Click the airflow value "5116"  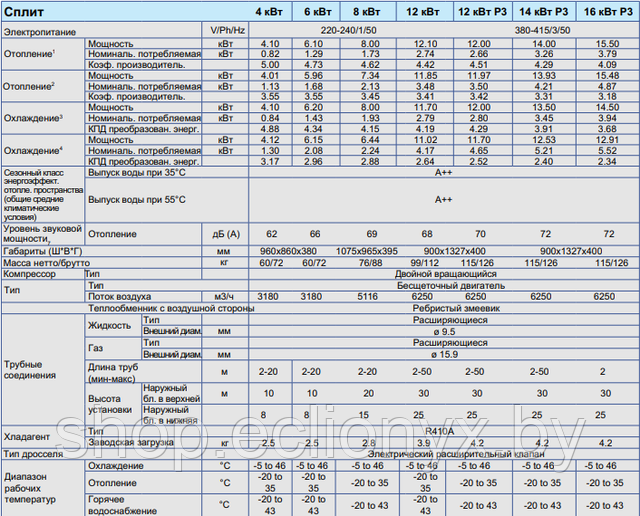click(367, 297)
